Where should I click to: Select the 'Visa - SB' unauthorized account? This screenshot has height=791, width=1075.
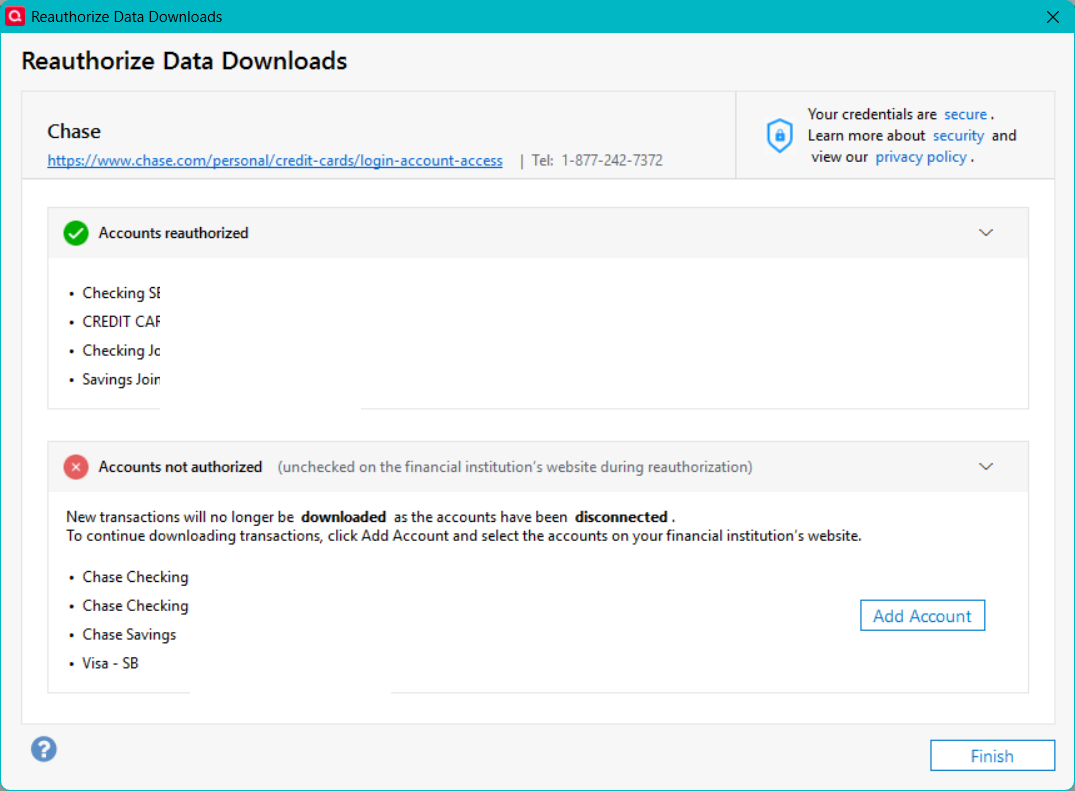coord(110,664)
